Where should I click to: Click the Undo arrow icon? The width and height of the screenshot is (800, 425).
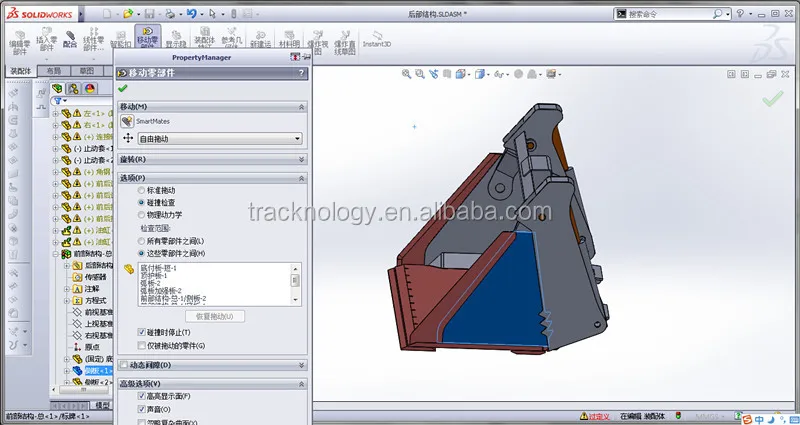click(192, 14)
